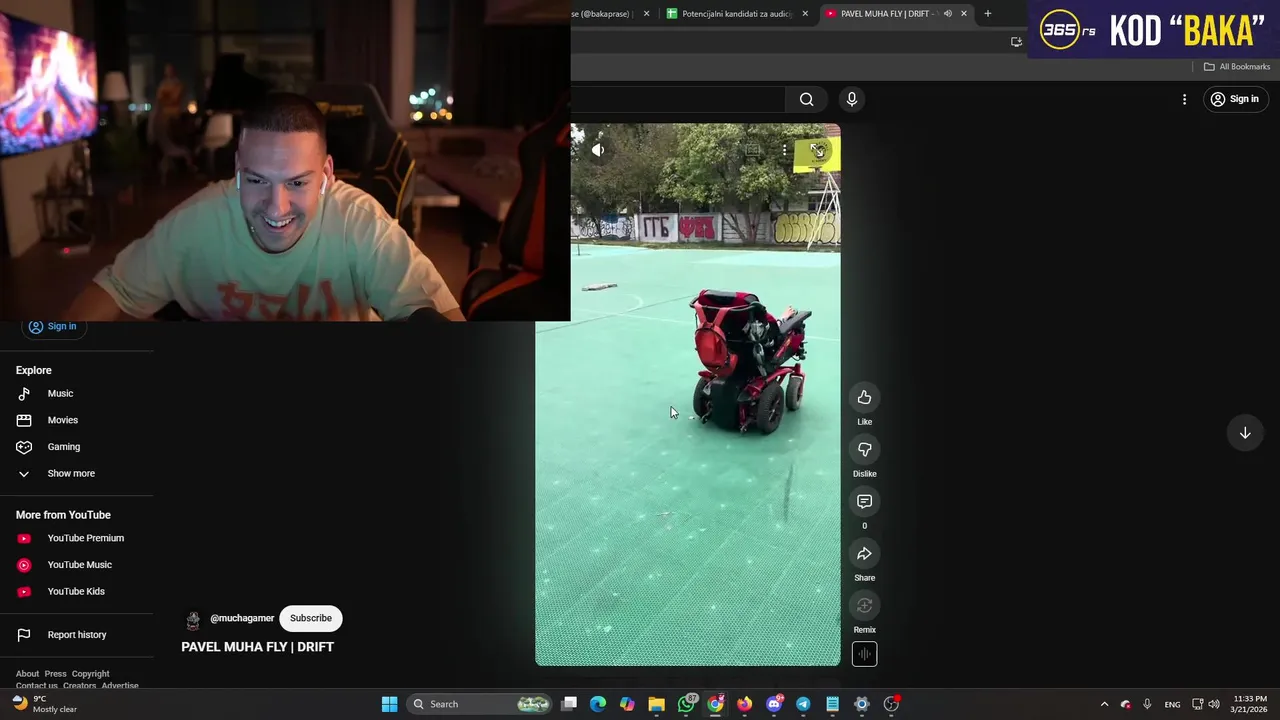The width and height of the screenshot is (1280, 720).
Task: Open the ENG language switcher
Action: 1172,704
